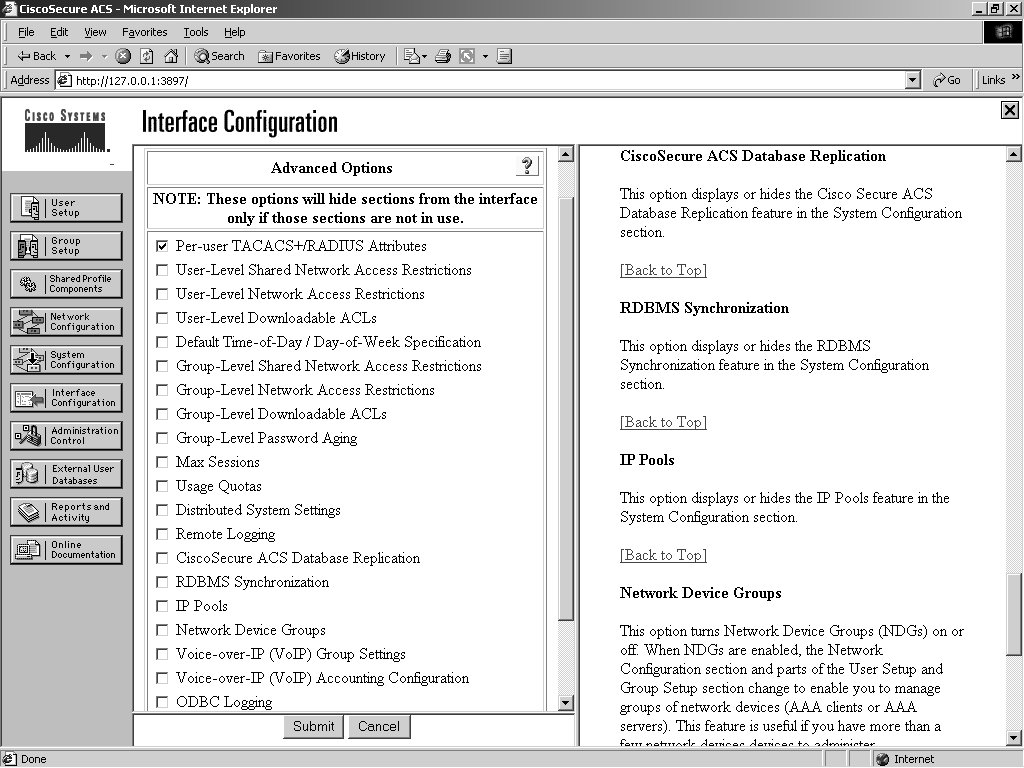Click the Back navigation arrow
This screenshot has width=1024, height=768.
pos(37,56)
